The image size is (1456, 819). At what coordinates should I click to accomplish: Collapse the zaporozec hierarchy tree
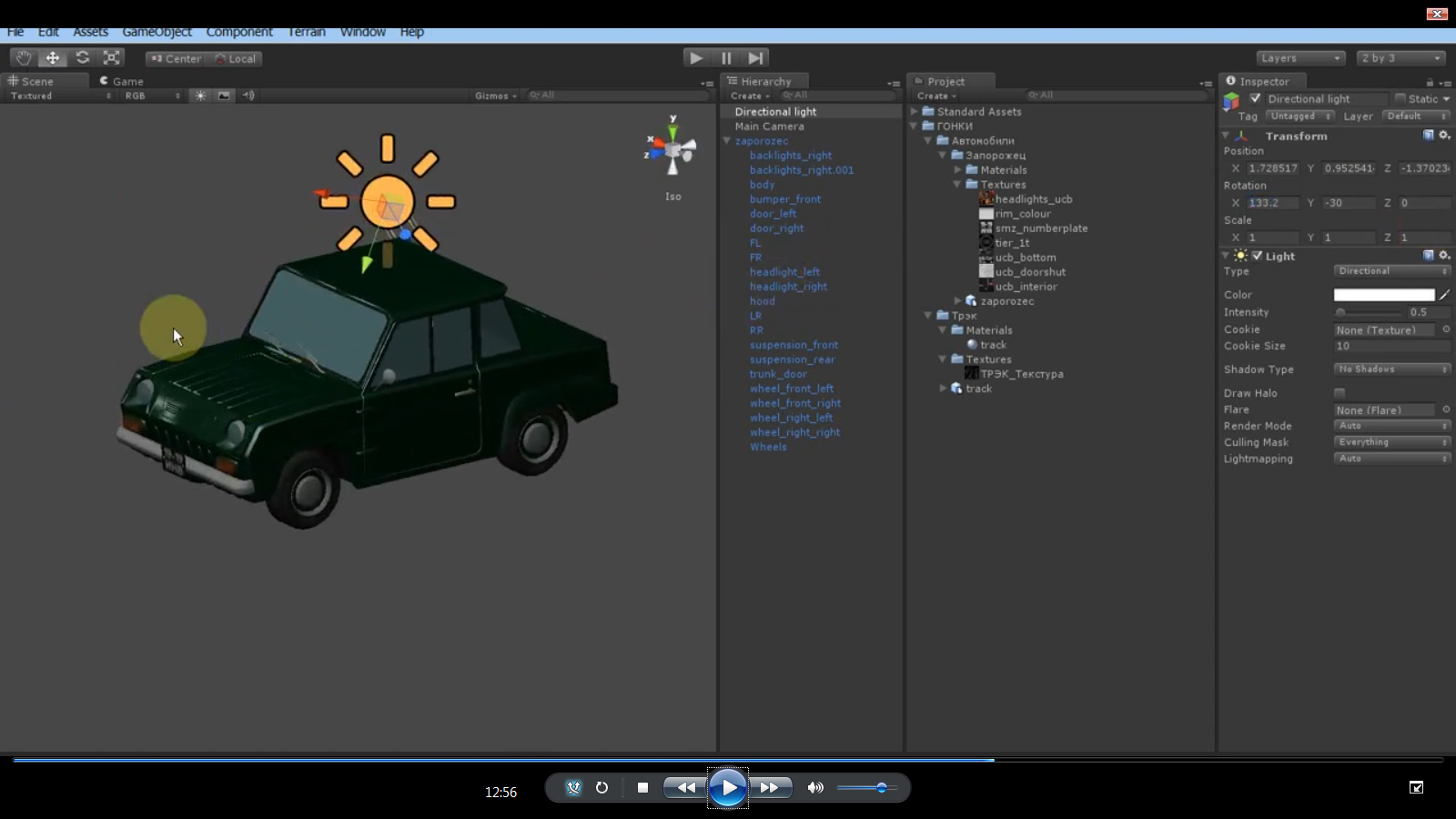[725, 140]
